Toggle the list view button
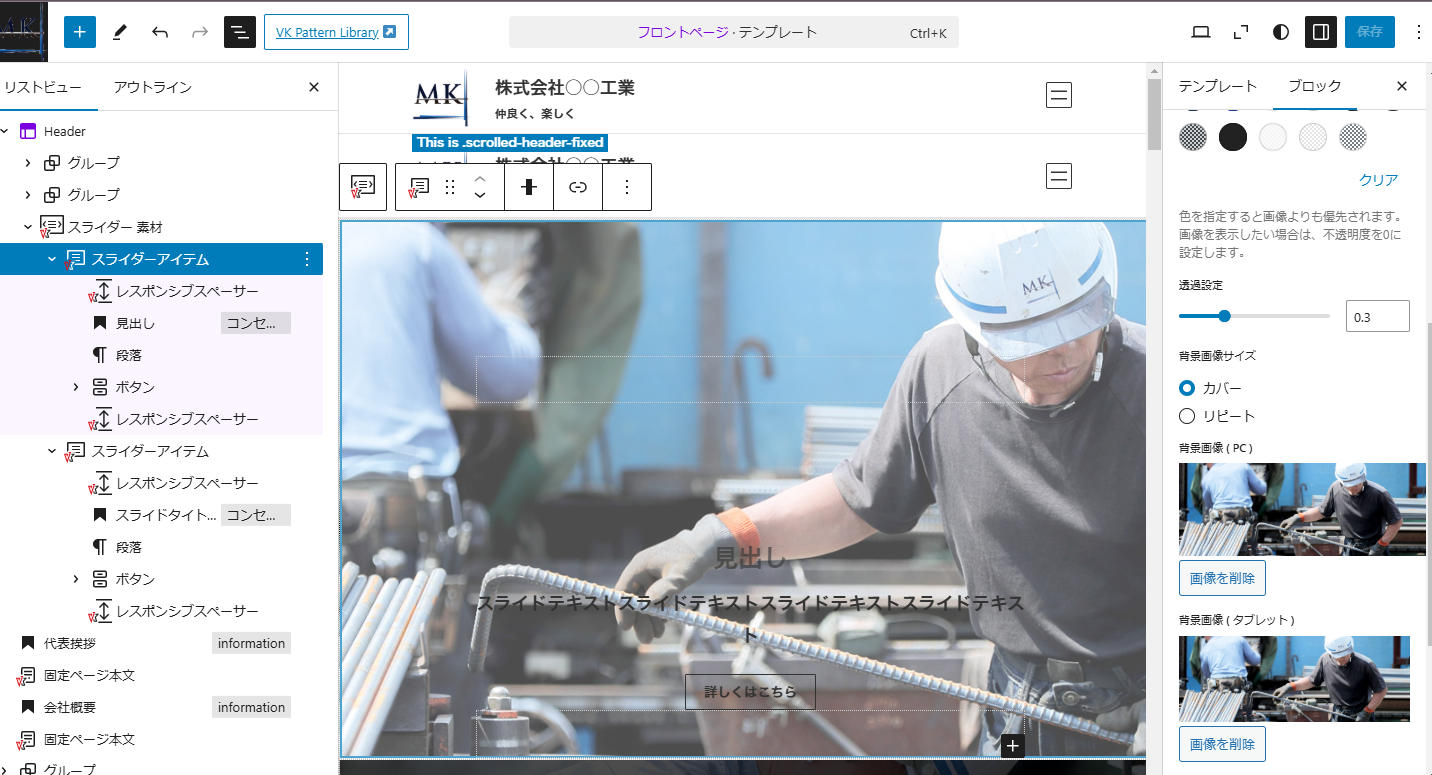The height and width of the screenshot is (775, 1432). click(240, 32)
